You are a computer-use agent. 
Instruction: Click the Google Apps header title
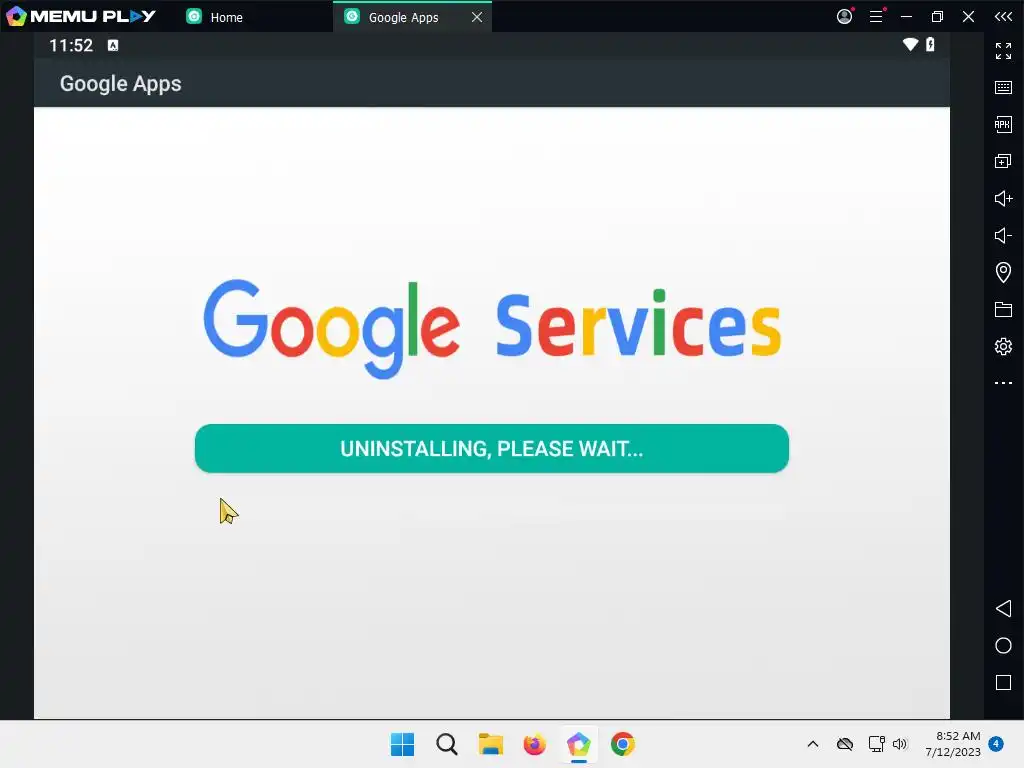pyautogui.click(x=121, y=84)
